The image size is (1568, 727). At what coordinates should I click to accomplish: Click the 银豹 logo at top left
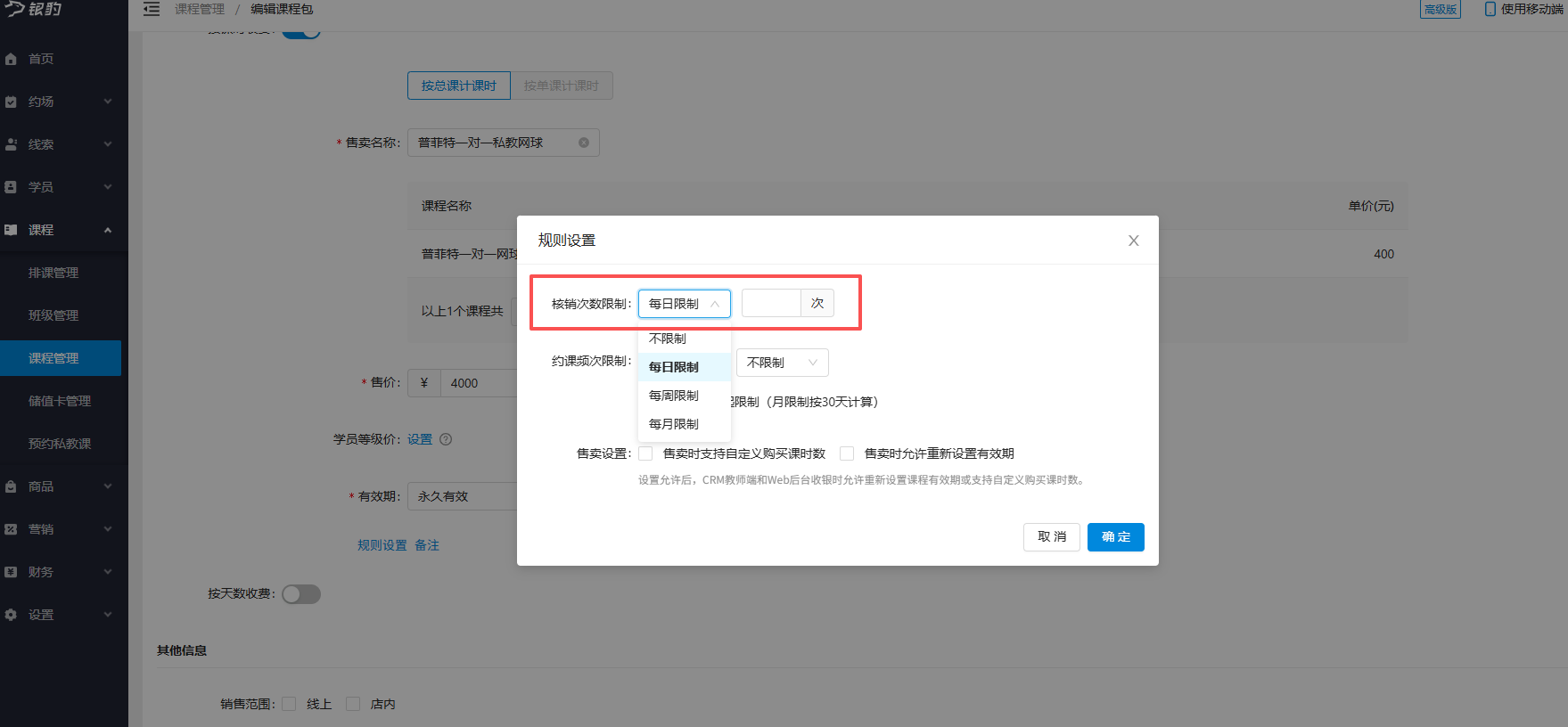pyautogui.click(x=34, y=9)
